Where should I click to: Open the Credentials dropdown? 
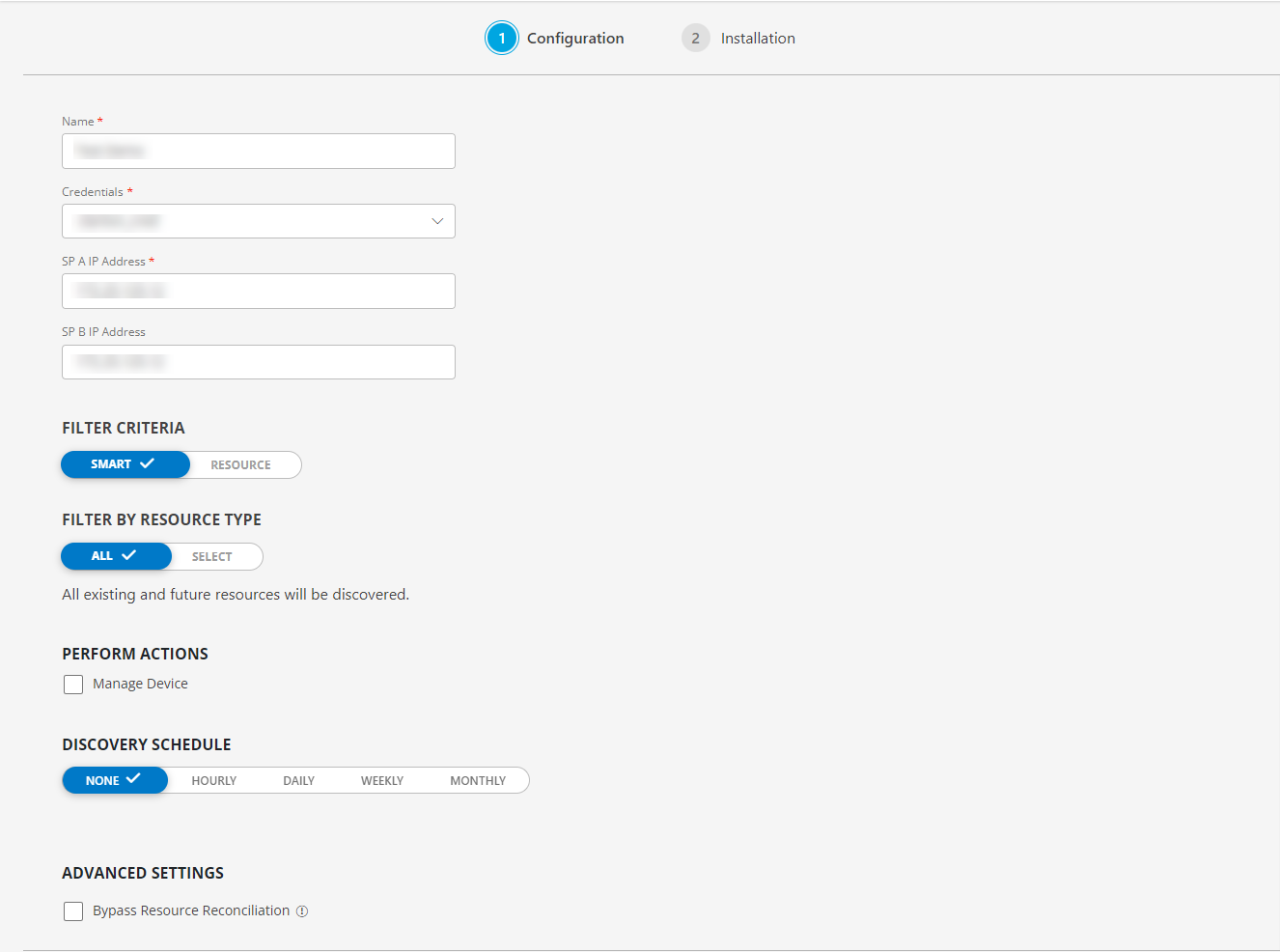pos(258,221)
